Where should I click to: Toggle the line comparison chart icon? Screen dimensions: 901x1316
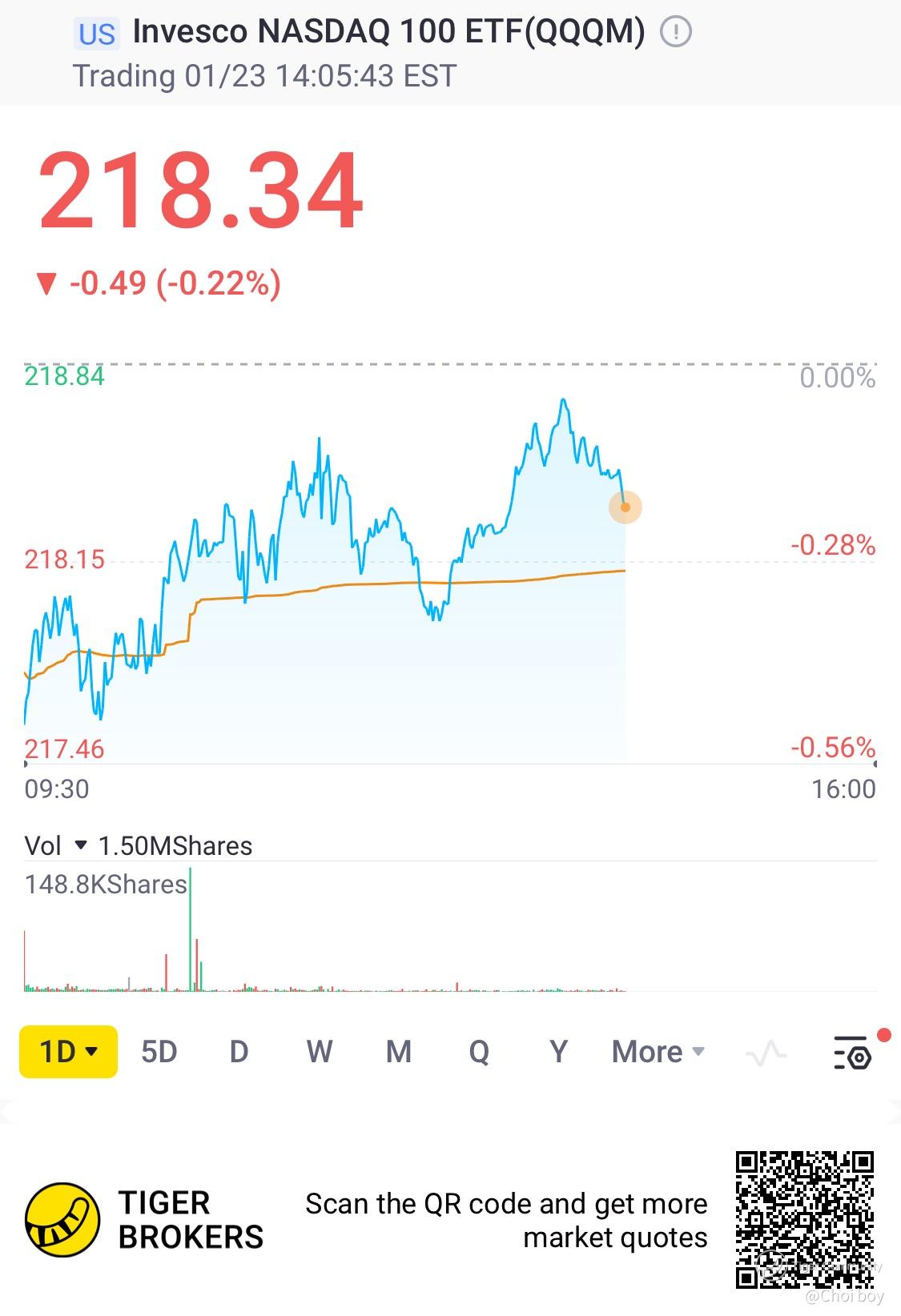[766, 1053]
